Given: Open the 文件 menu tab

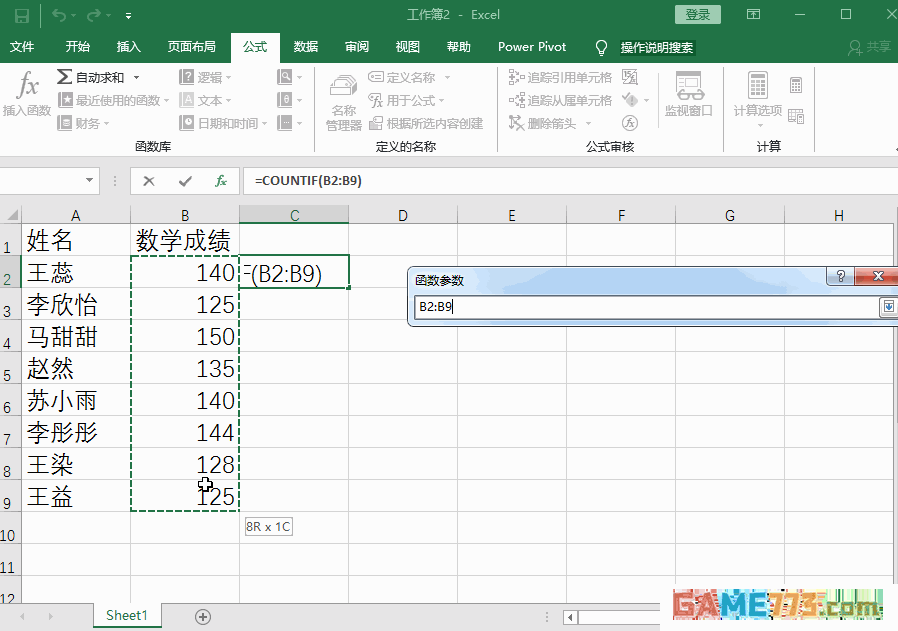Looking at the screenshot, I should (x=21, y=47).
